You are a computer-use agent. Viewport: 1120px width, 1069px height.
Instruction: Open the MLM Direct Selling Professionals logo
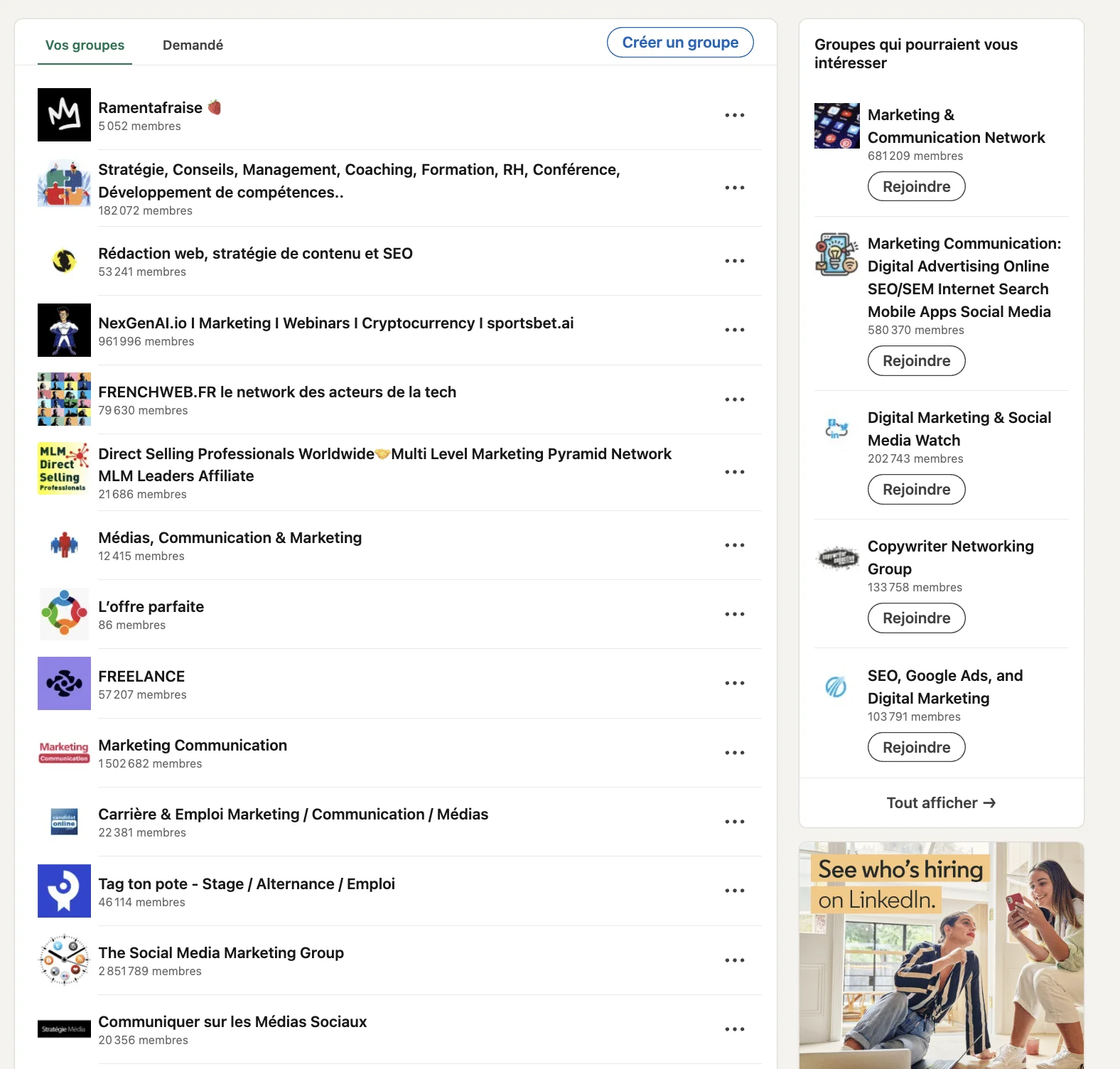pos(64,468)
